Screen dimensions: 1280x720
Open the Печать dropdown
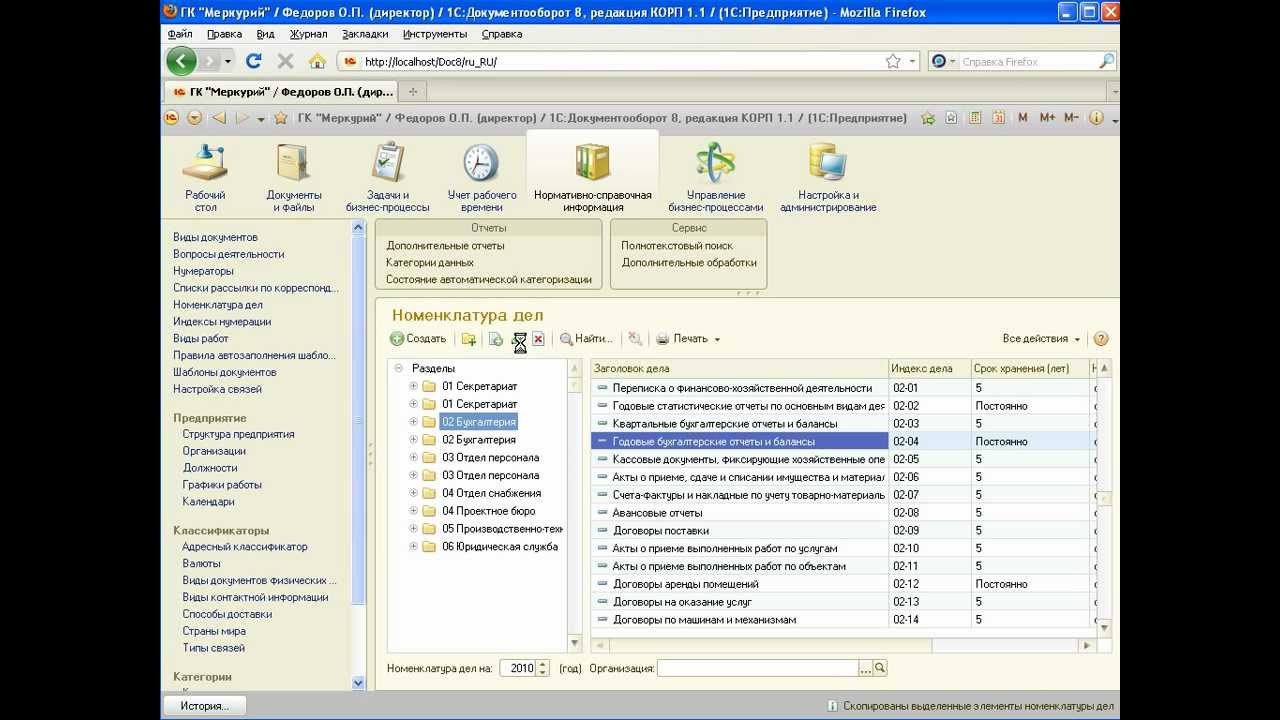pyautogui.click(x=688, y=339)
